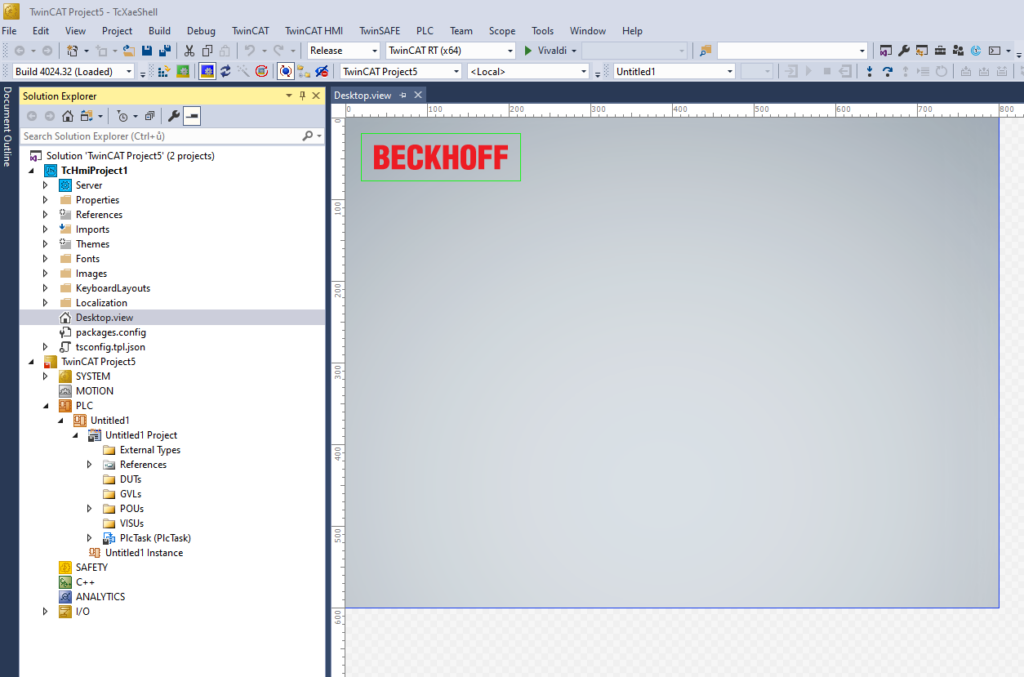Image resolution: width=1024 pixels, height=677 pixels.
Task: Click the Cut scissors icon
Action: 189,50
